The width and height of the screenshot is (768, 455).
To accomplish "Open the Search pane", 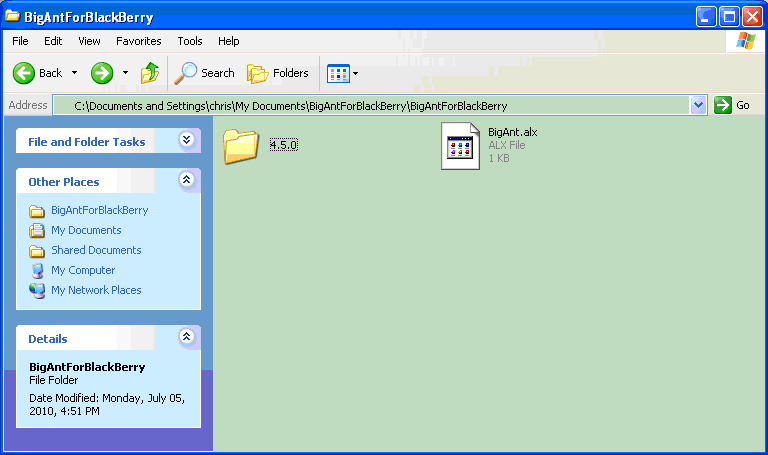I will (204, 73).
